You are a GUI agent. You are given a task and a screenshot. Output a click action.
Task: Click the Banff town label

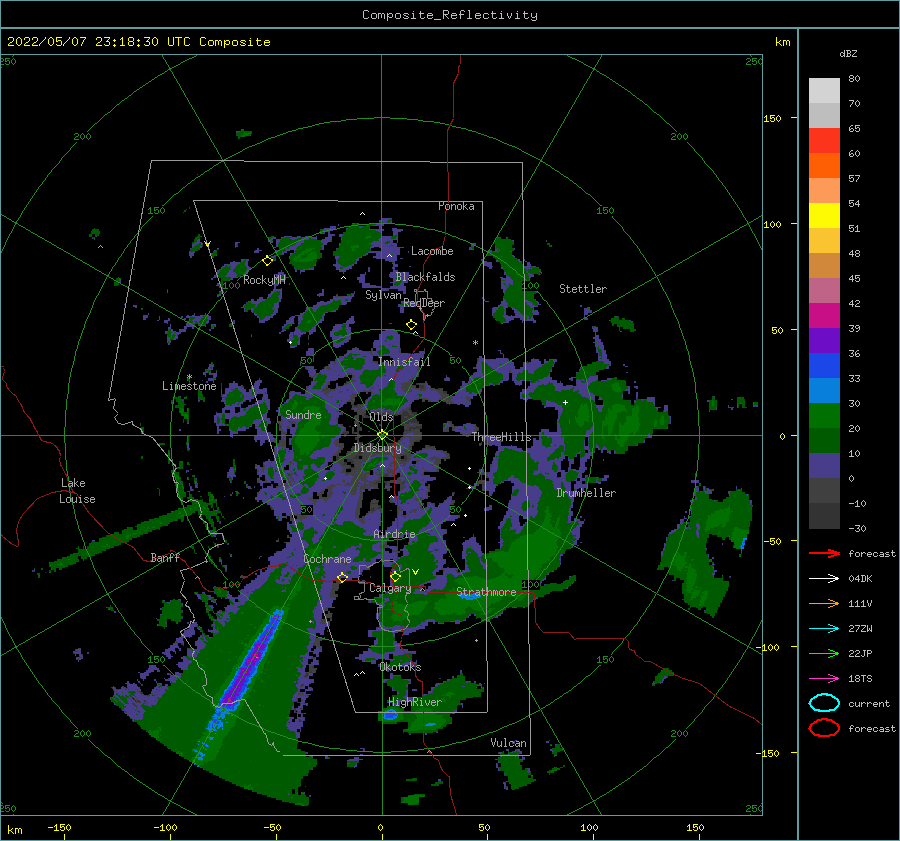click(x=165, y=557)
